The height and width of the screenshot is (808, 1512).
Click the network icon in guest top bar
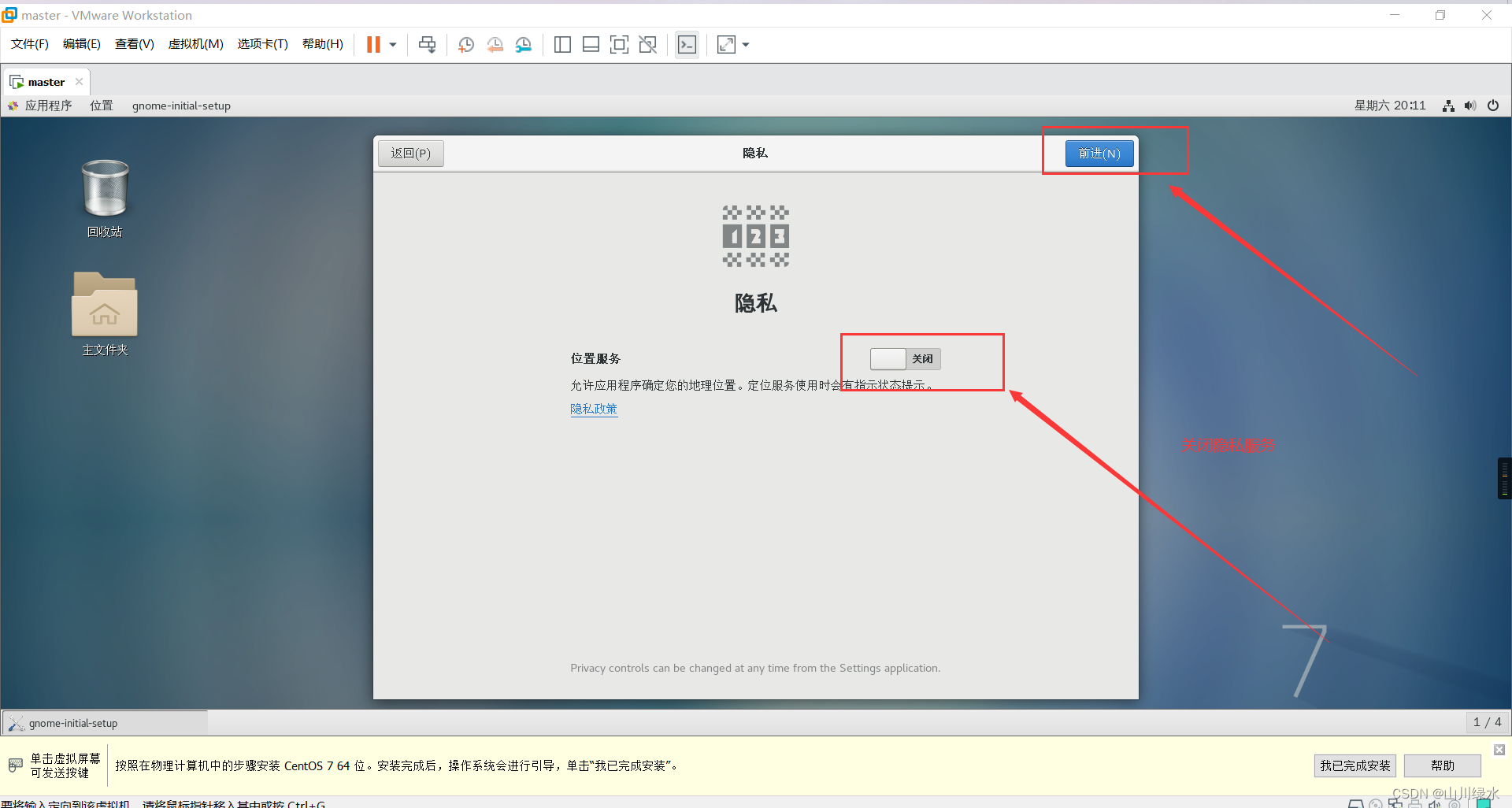coord(1447,105)
